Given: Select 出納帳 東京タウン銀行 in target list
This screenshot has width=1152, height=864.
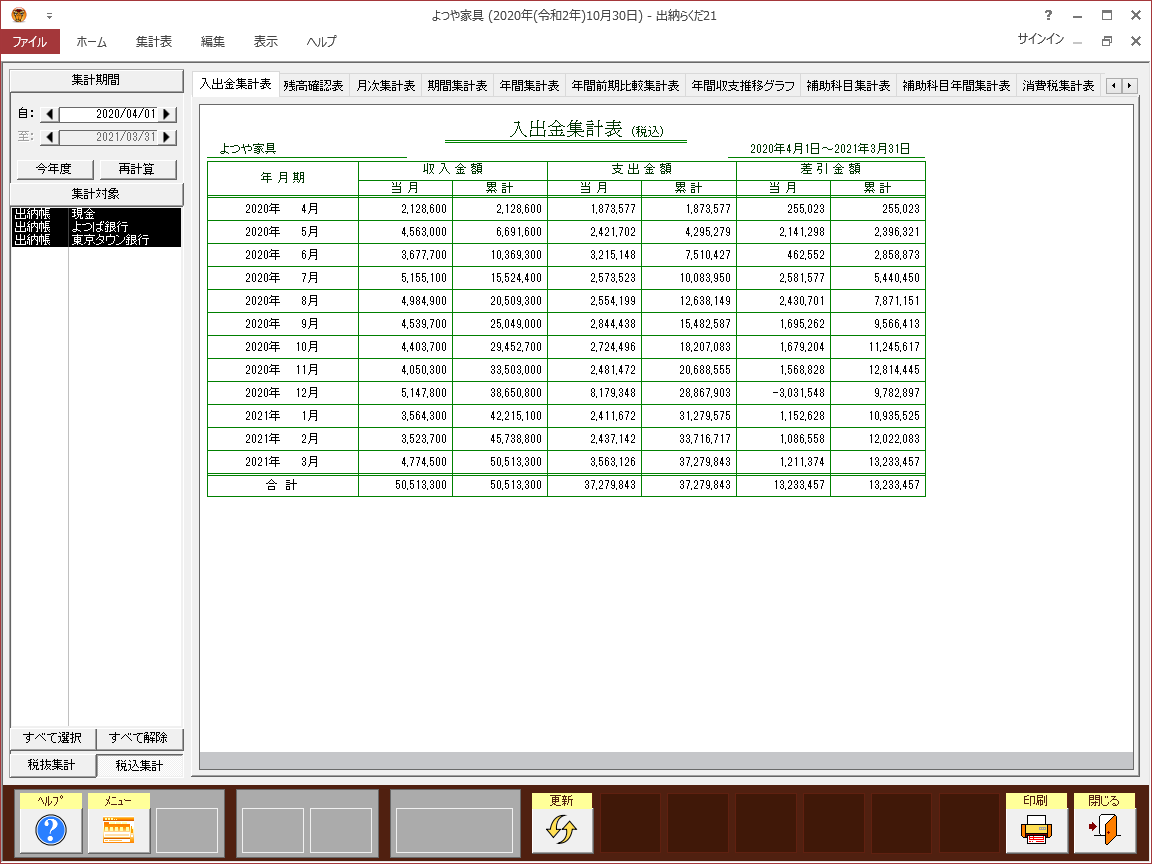Looking at the screenshot, I should click(x=96, y=240).
